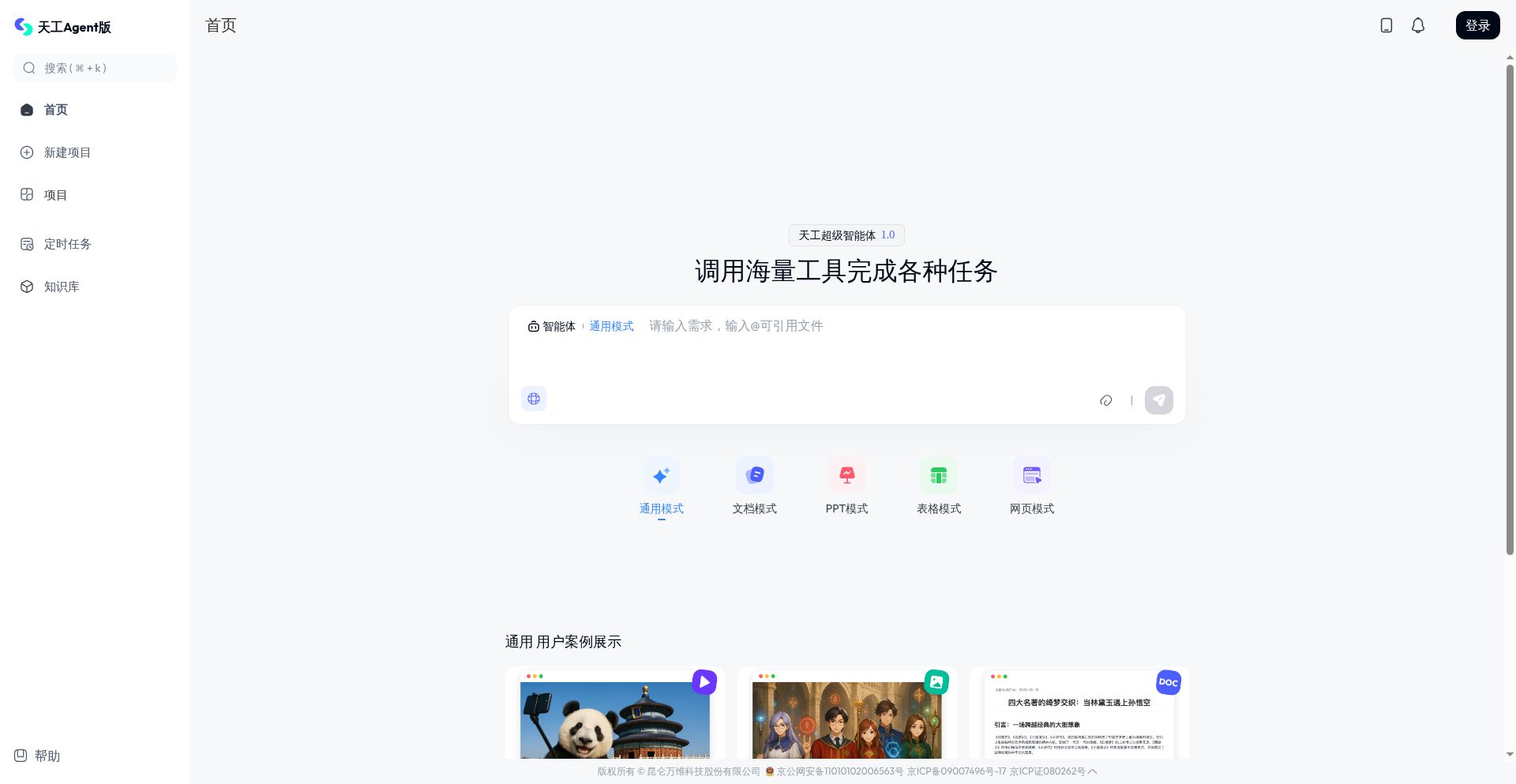This screenshot has height=784, width=1516.
Task: Enable web browsing globe icon in input box
Action: 533,399
